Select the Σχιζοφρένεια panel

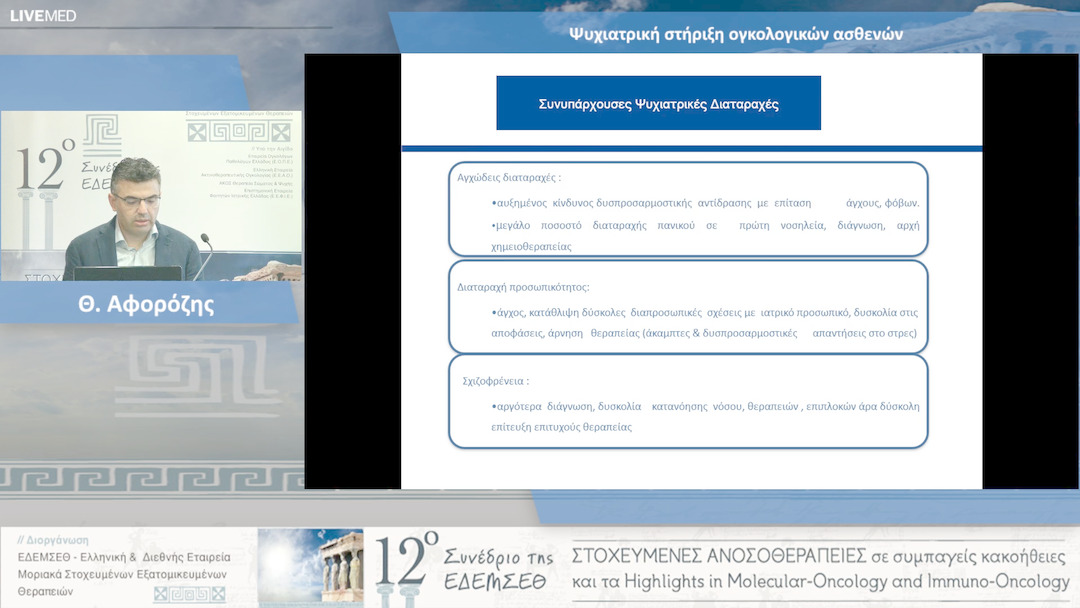[x=688, y=401]
